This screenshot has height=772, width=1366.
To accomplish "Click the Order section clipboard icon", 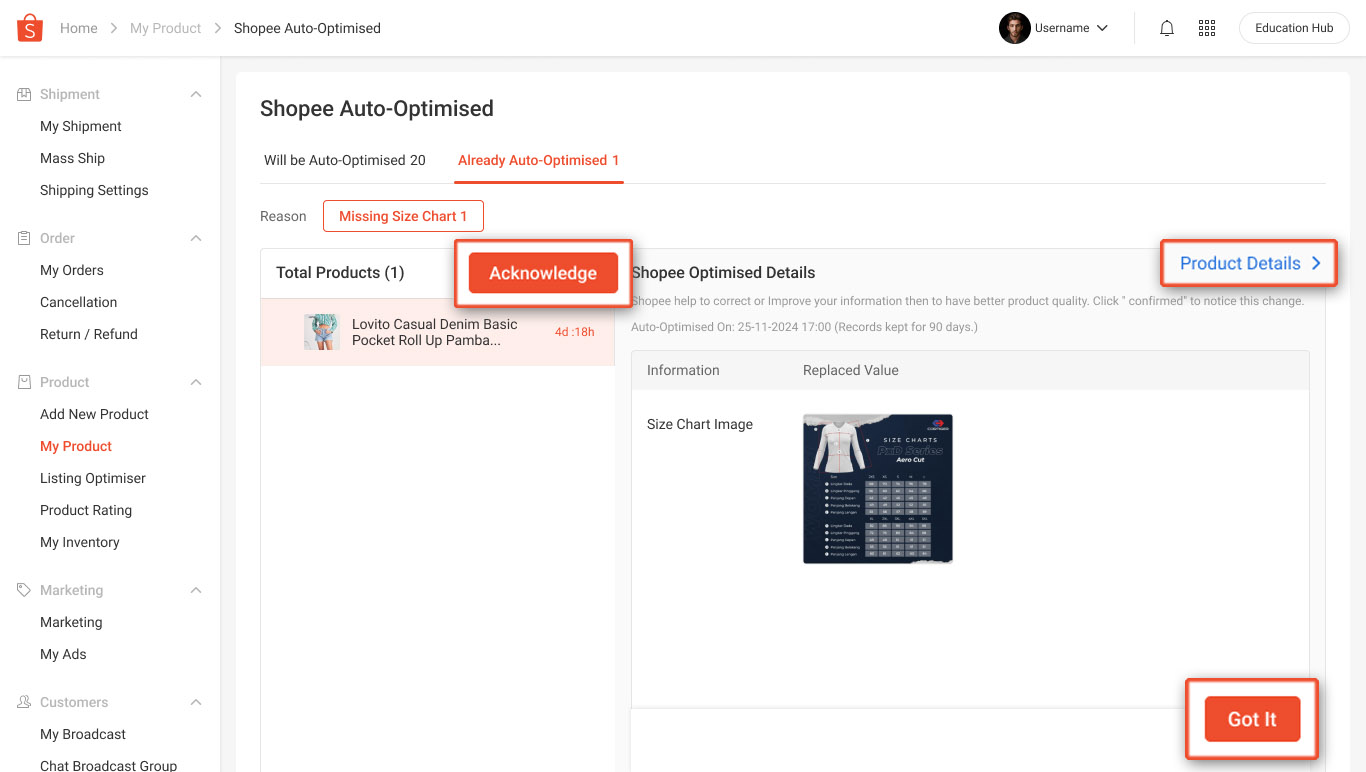I will pos(24,238).
